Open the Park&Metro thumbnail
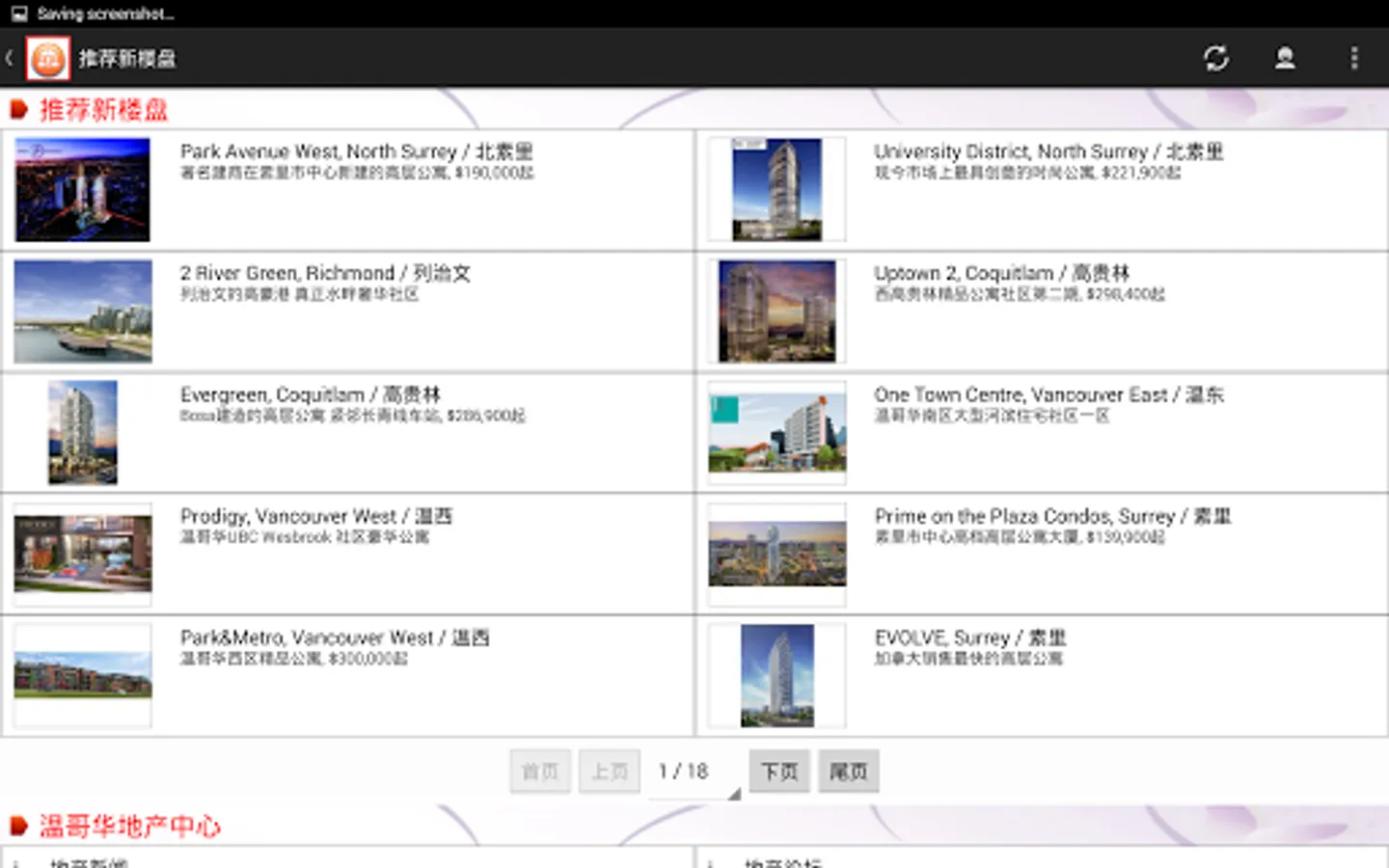This screenshot has height=868, width=1389. pyautogui.click(x=83, y=675)
